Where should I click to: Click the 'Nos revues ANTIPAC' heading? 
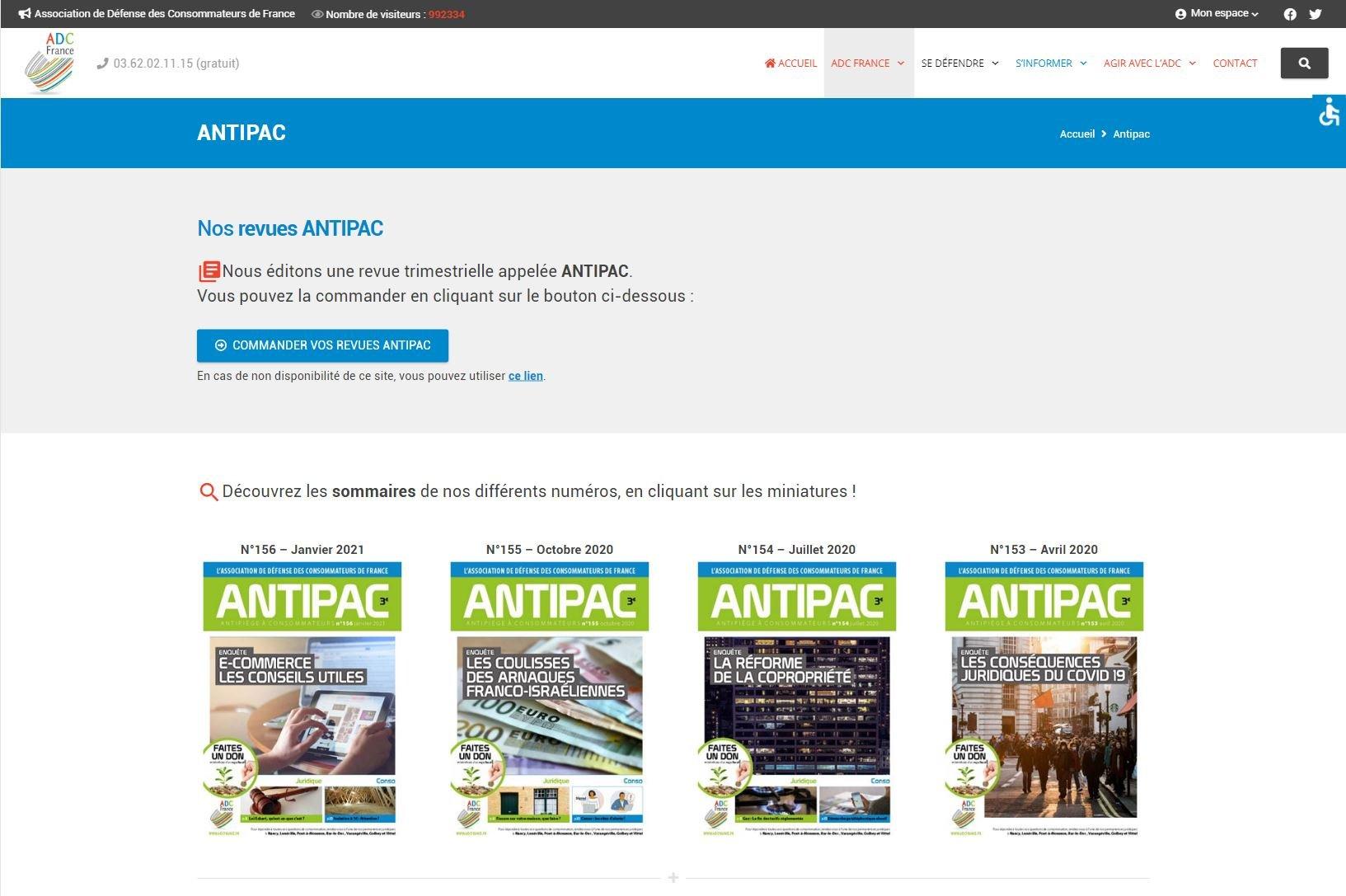290,228
